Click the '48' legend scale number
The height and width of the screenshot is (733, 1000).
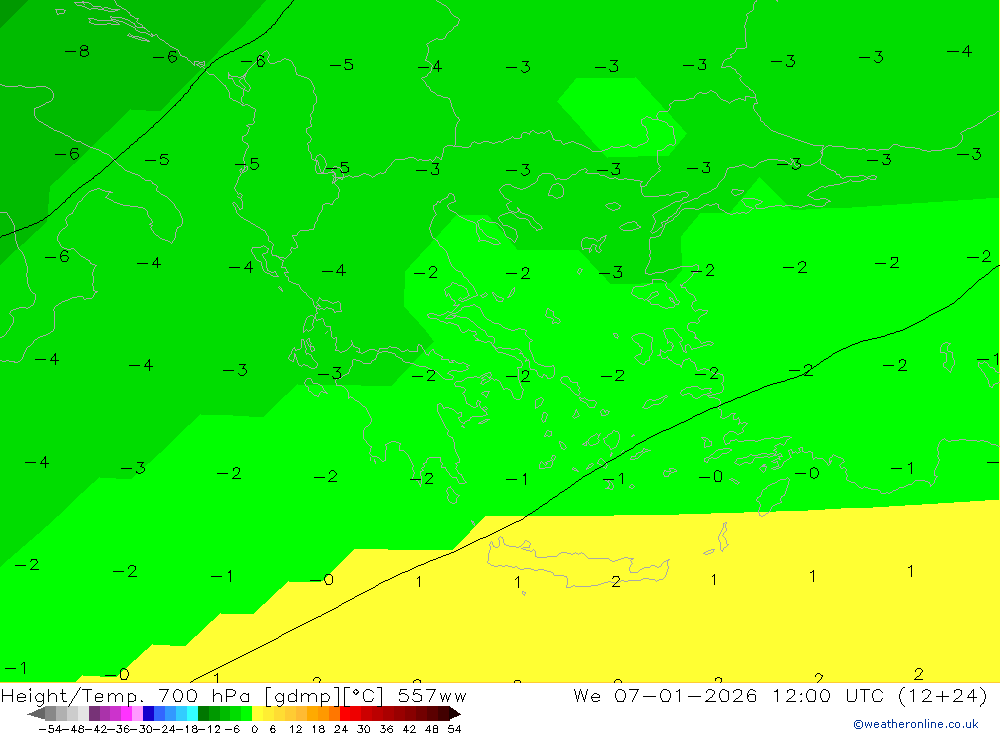[432, 729]
